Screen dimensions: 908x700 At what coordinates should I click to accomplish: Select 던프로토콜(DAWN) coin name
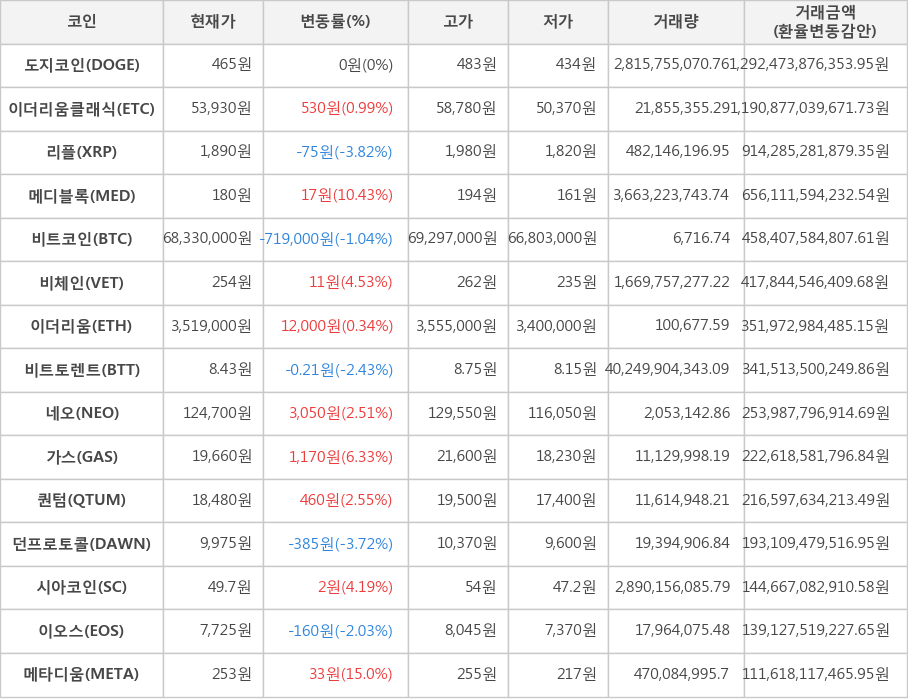tap(82, 544)
